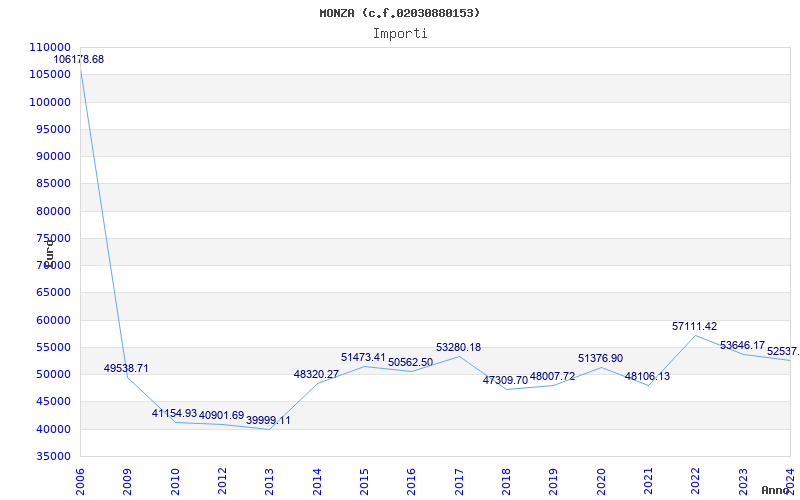This screenshot has height=500, width=800.
Task: Click the data label 47309.70
Action: pos(505,380)
